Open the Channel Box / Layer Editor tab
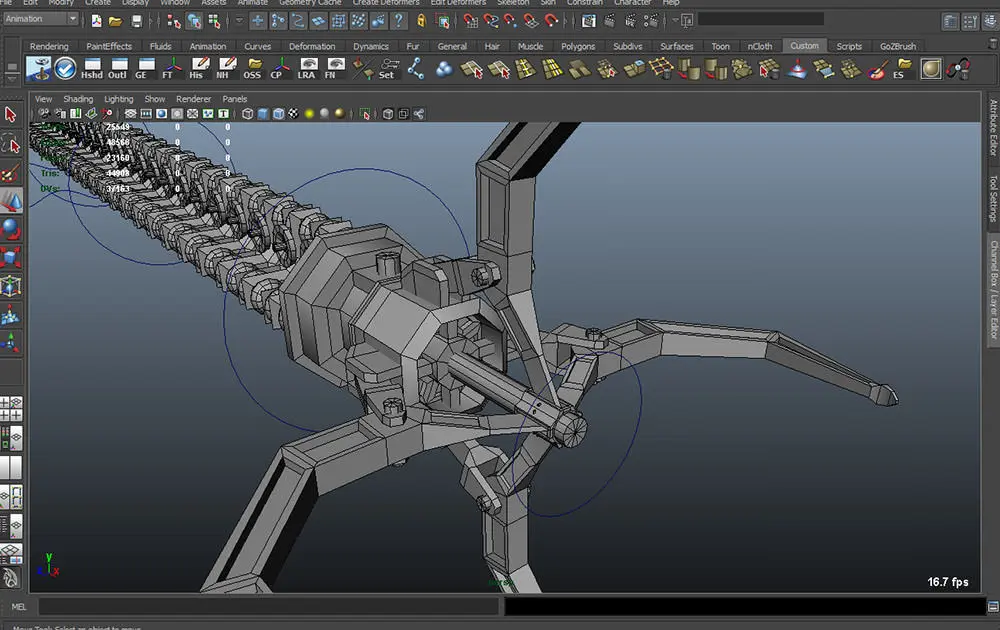1000x630 pixels. [992, 292]
